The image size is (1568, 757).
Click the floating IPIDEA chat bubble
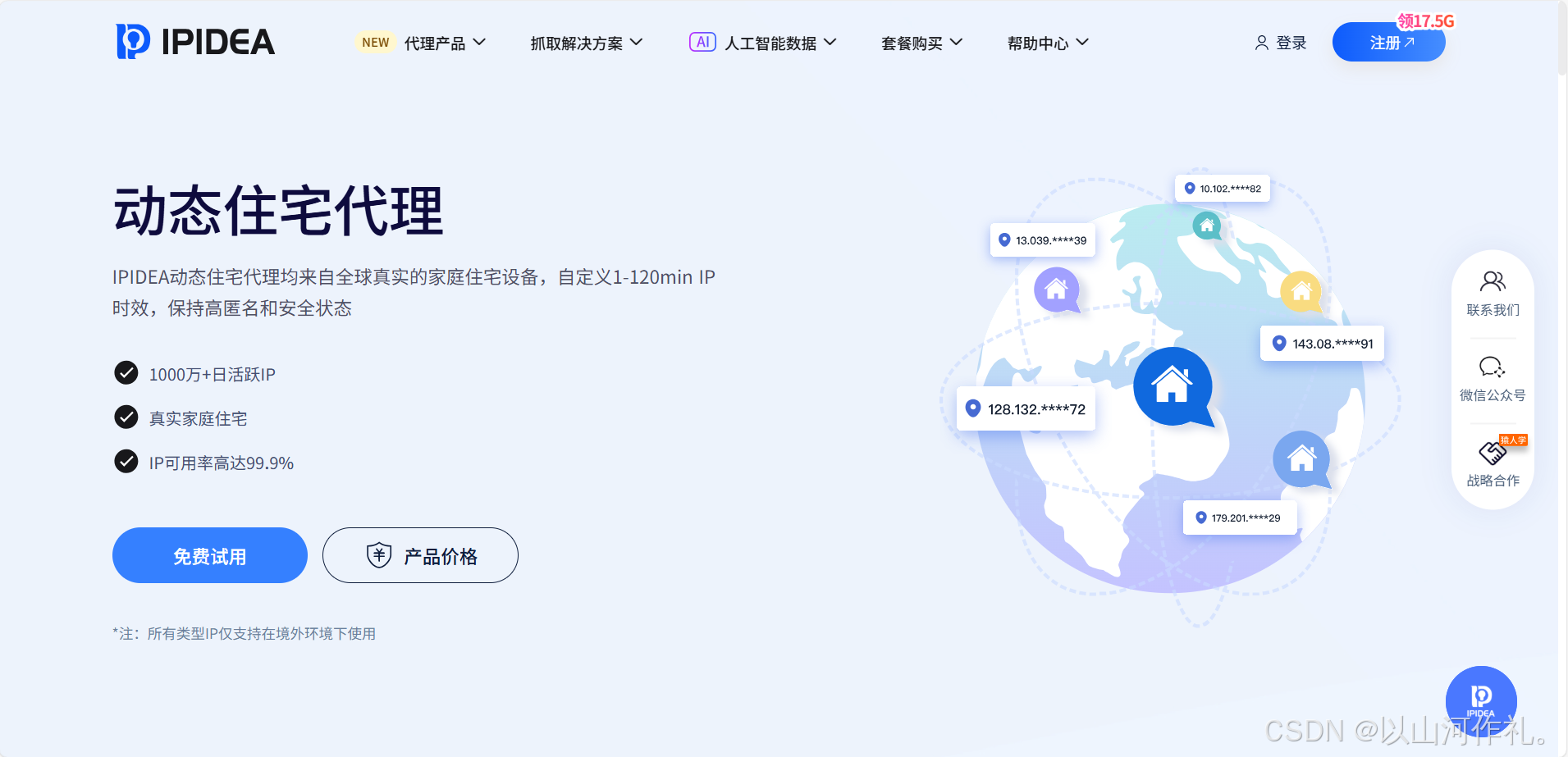tap(1481, 701)
